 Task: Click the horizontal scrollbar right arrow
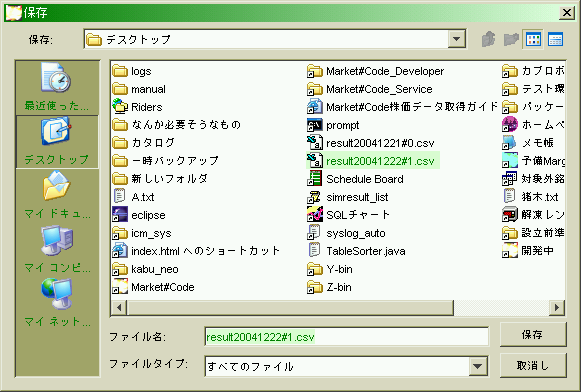[557, 308]
